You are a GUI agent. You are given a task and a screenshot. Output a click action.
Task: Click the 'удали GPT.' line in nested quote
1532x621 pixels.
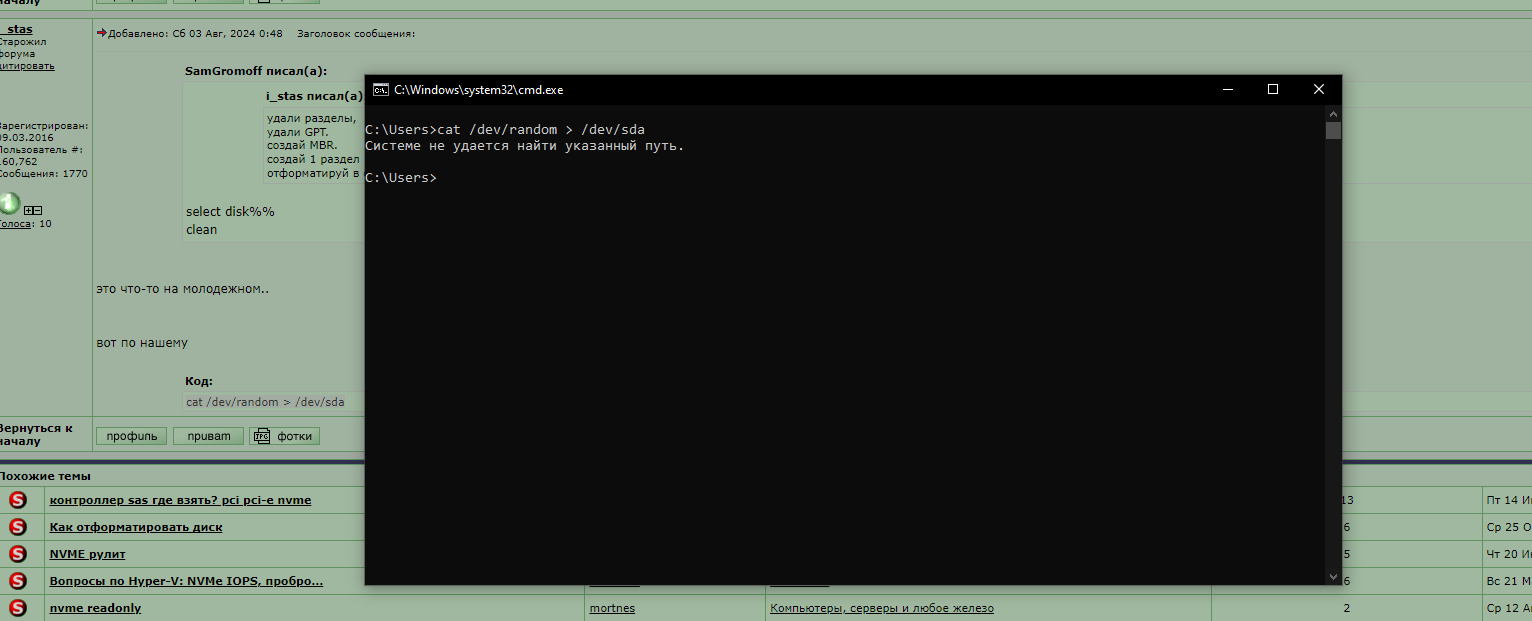click(x=297, y=132)
